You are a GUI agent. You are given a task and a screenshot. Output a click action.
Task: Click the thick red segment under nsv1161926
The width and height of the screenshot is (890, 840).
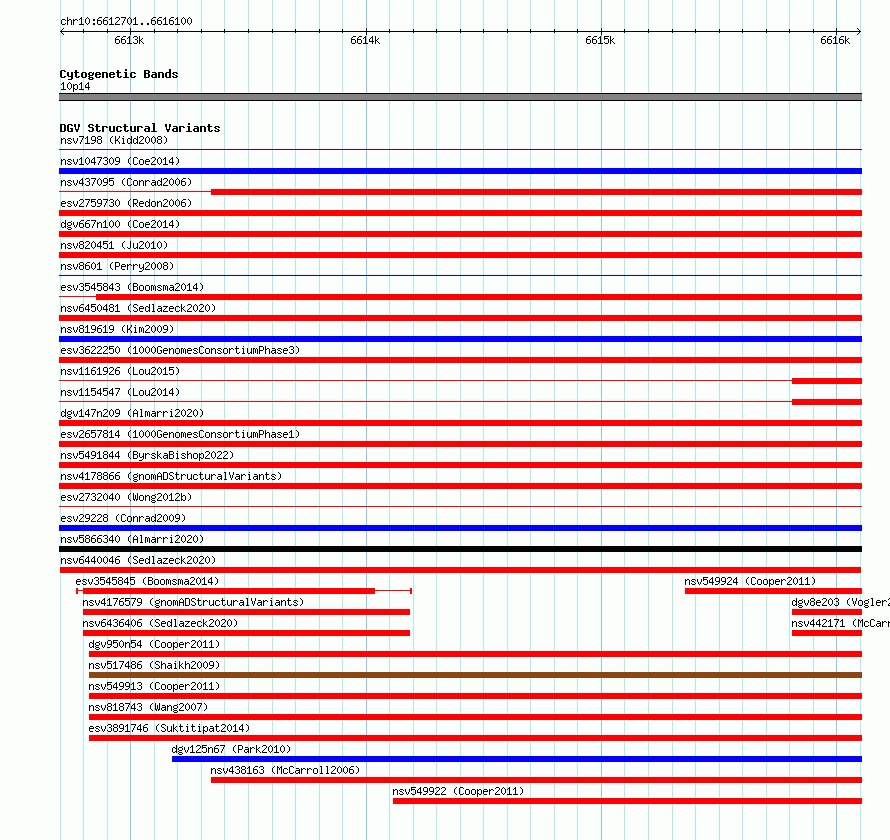827,381
